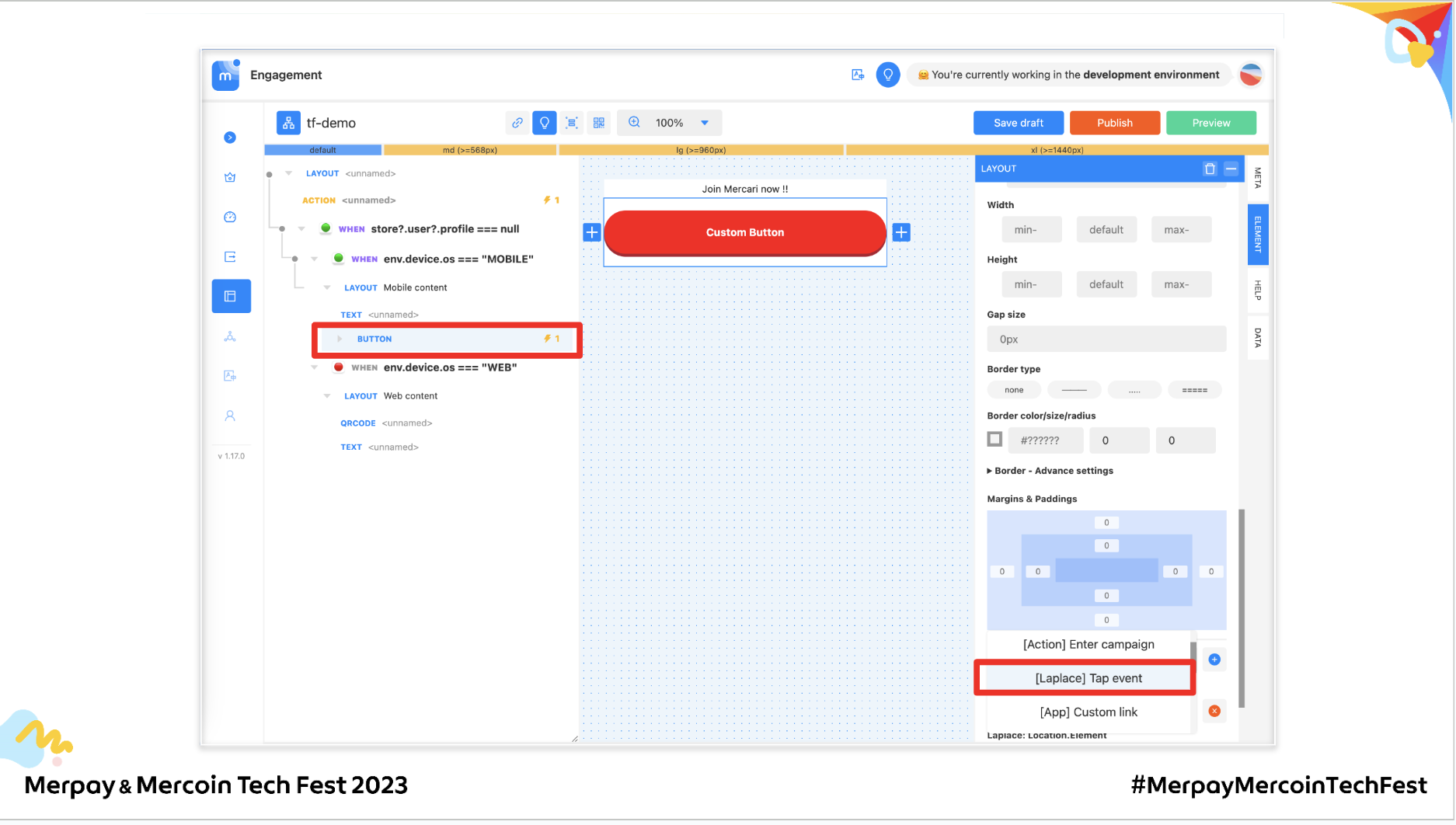Open the user profile icon in sidebar

(x=230, y=416)
